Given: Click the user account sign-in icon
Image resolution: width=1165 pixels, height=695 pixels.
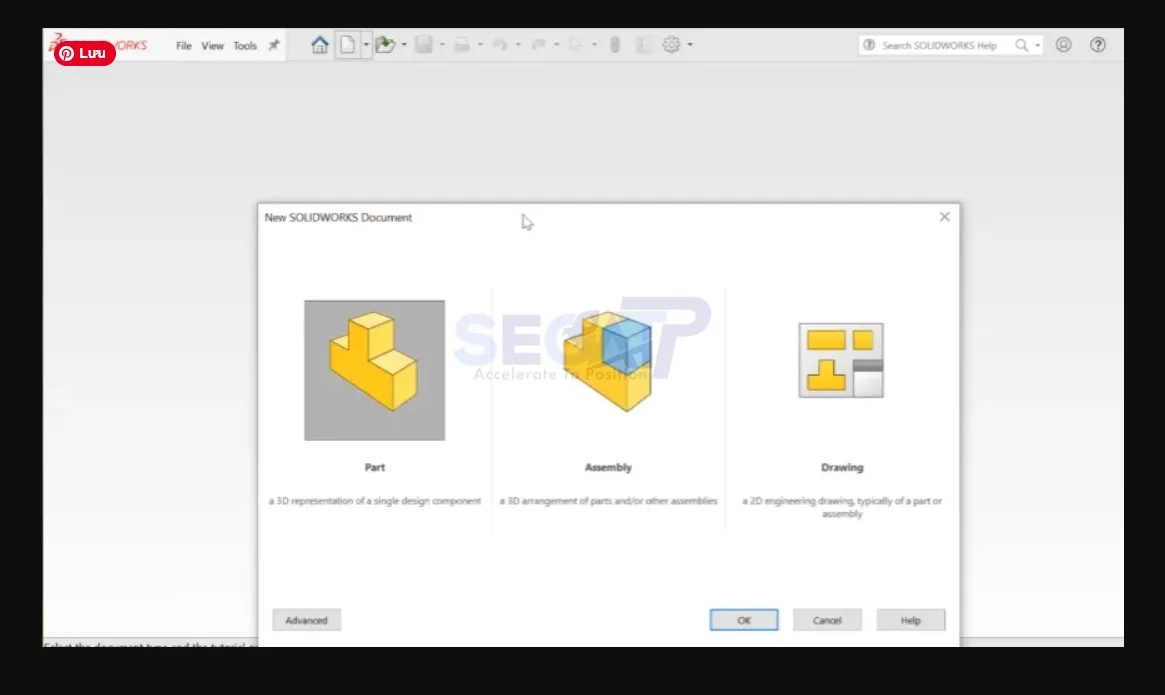Looking at the screenshot, I should pos(1062,45).
